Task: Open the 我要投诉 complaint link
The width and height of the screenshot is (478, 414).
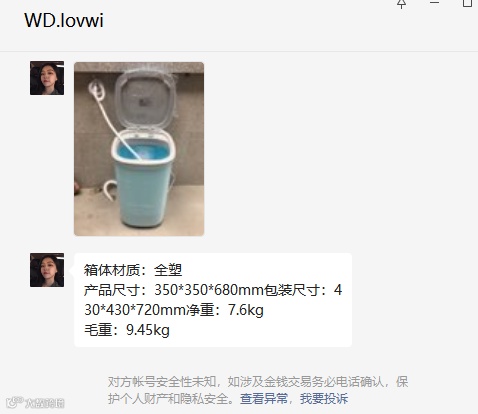Action: pos(324,399)
